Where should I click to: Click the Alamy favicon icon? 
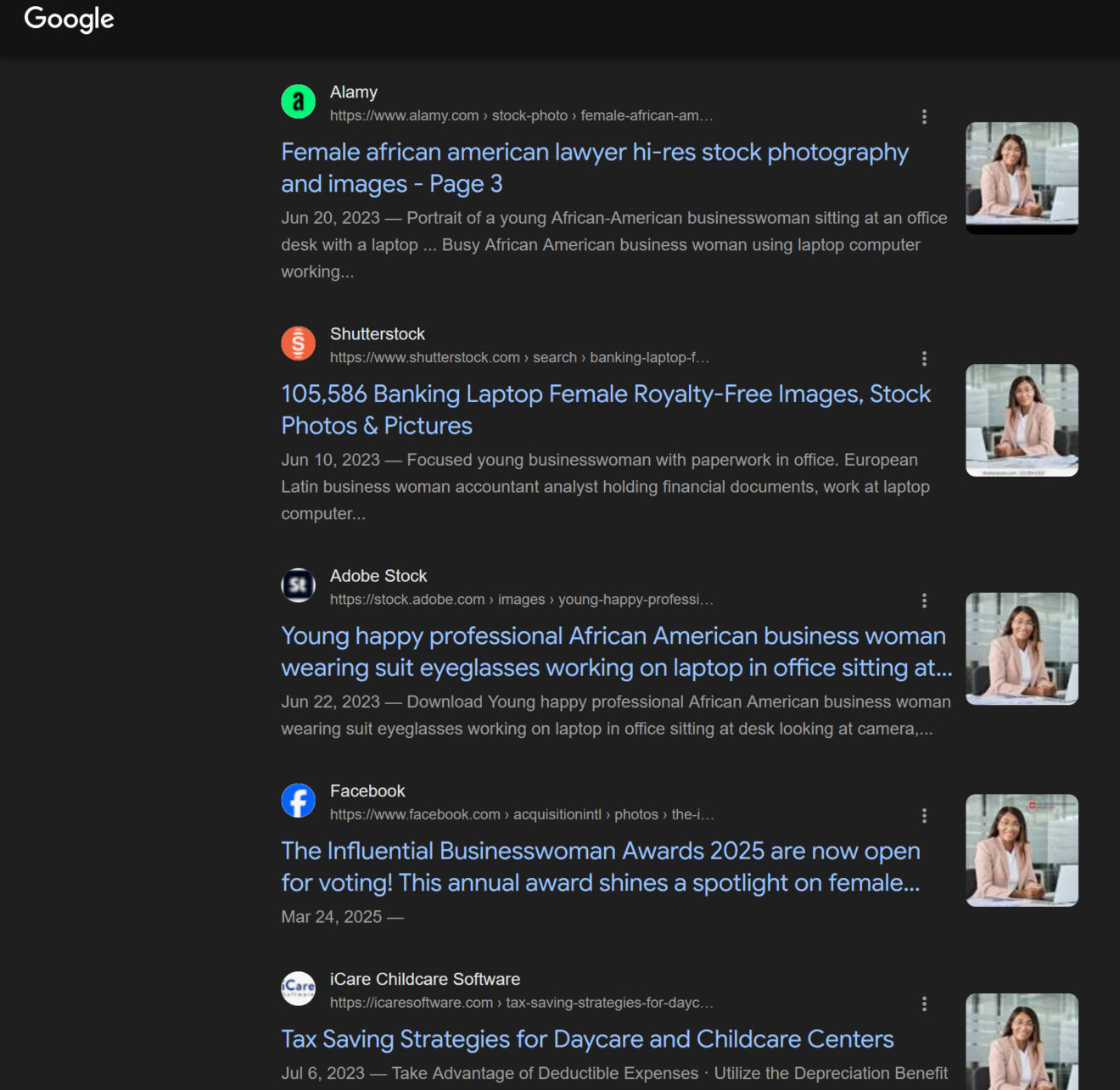(298, 102)
